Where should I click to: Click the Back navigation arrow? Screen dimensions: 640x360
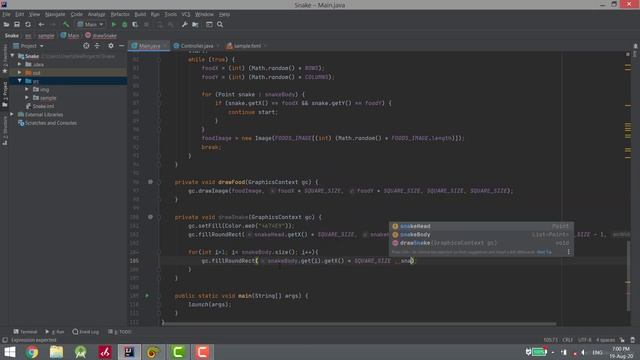(41, 24)
